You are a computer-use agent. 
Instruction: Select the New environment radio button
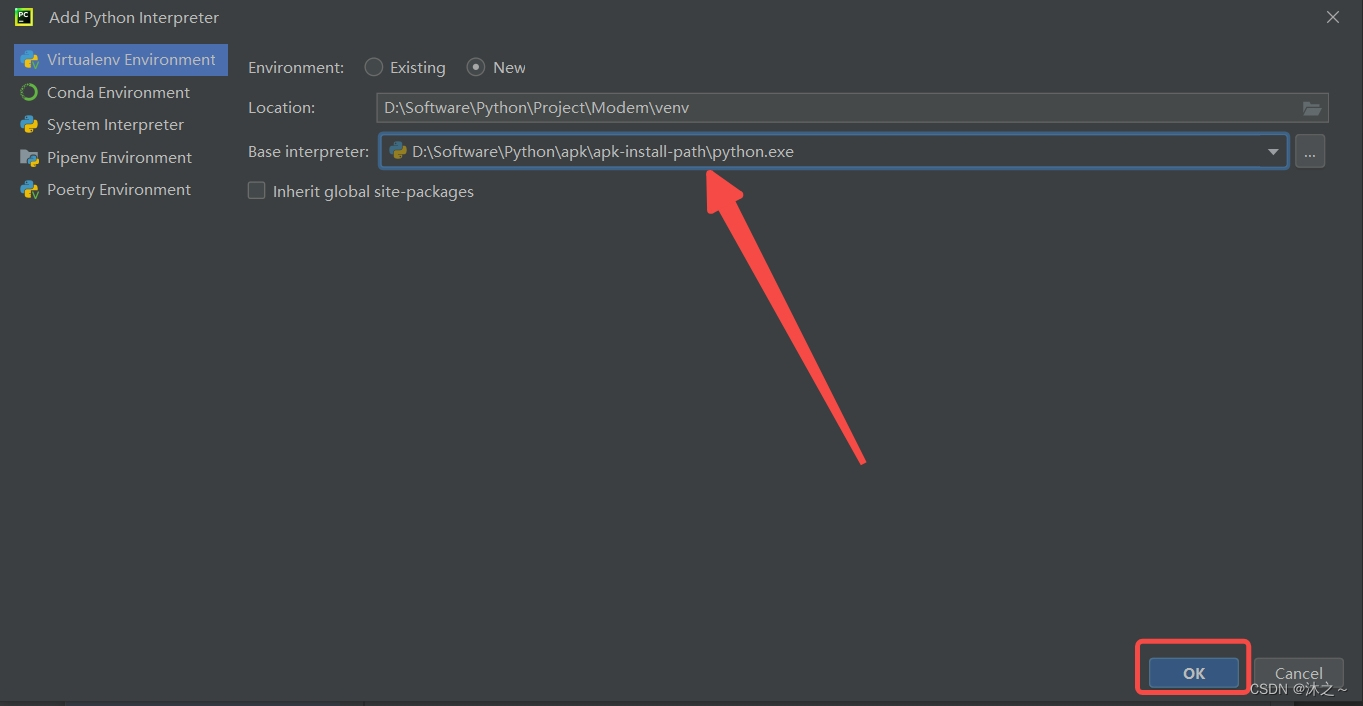476,67
